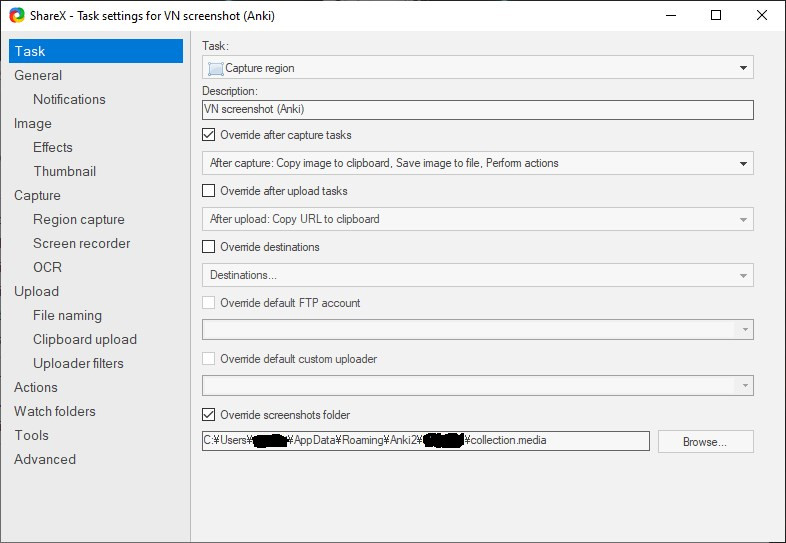Open the Watch folders page

click(55, 412)
